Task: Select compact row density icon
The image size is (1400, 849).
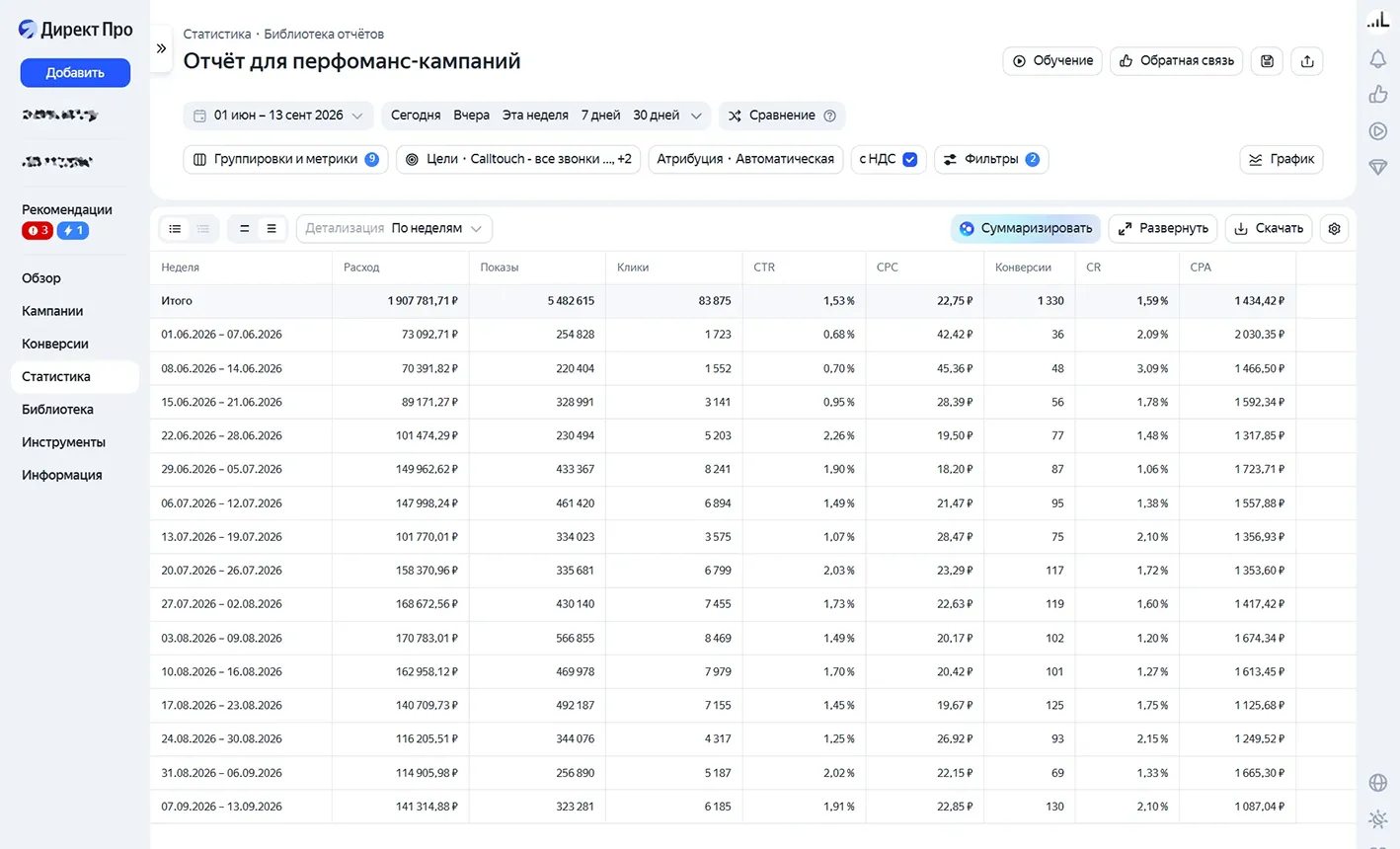Action: pyautogui.click(x=244, y=229)
